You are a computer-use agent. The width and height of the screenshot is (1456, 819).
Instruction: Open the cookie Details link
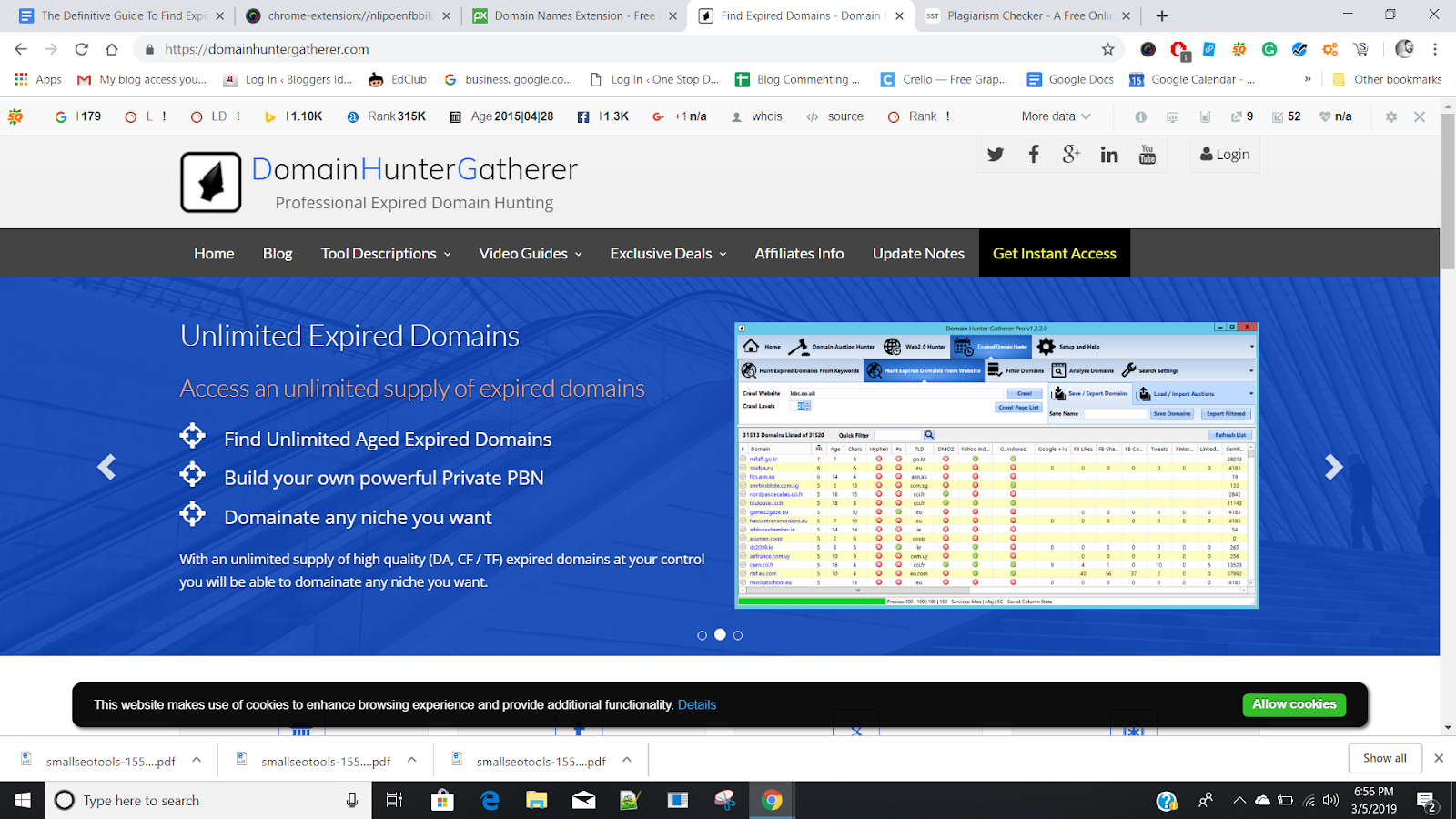click(697, 705)
